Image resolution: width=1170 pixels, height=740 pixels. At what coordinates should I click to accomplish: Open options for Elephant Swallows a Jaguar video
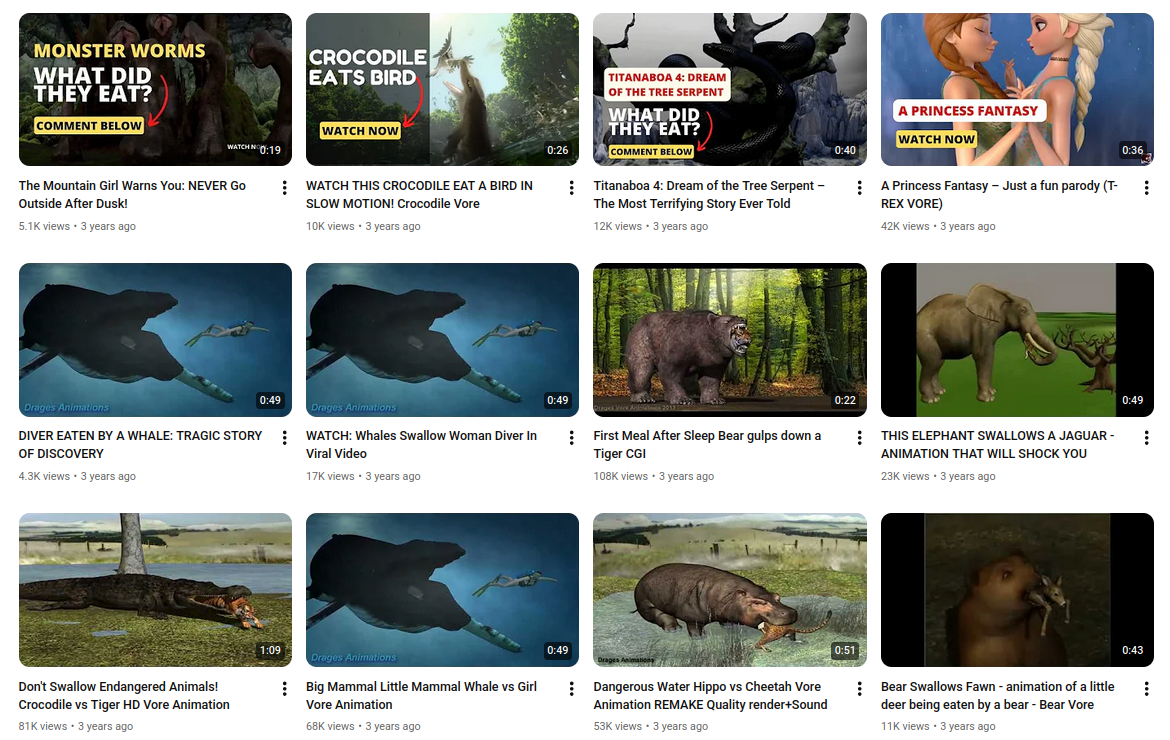pos(1147,438)
